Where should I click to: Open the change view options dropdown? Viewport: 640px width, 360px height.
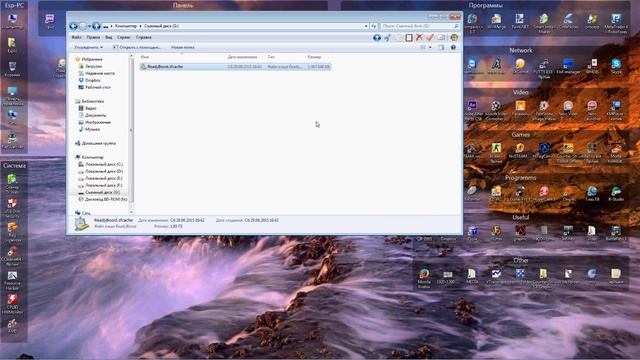pyautogui.click(x=430, y=47)
